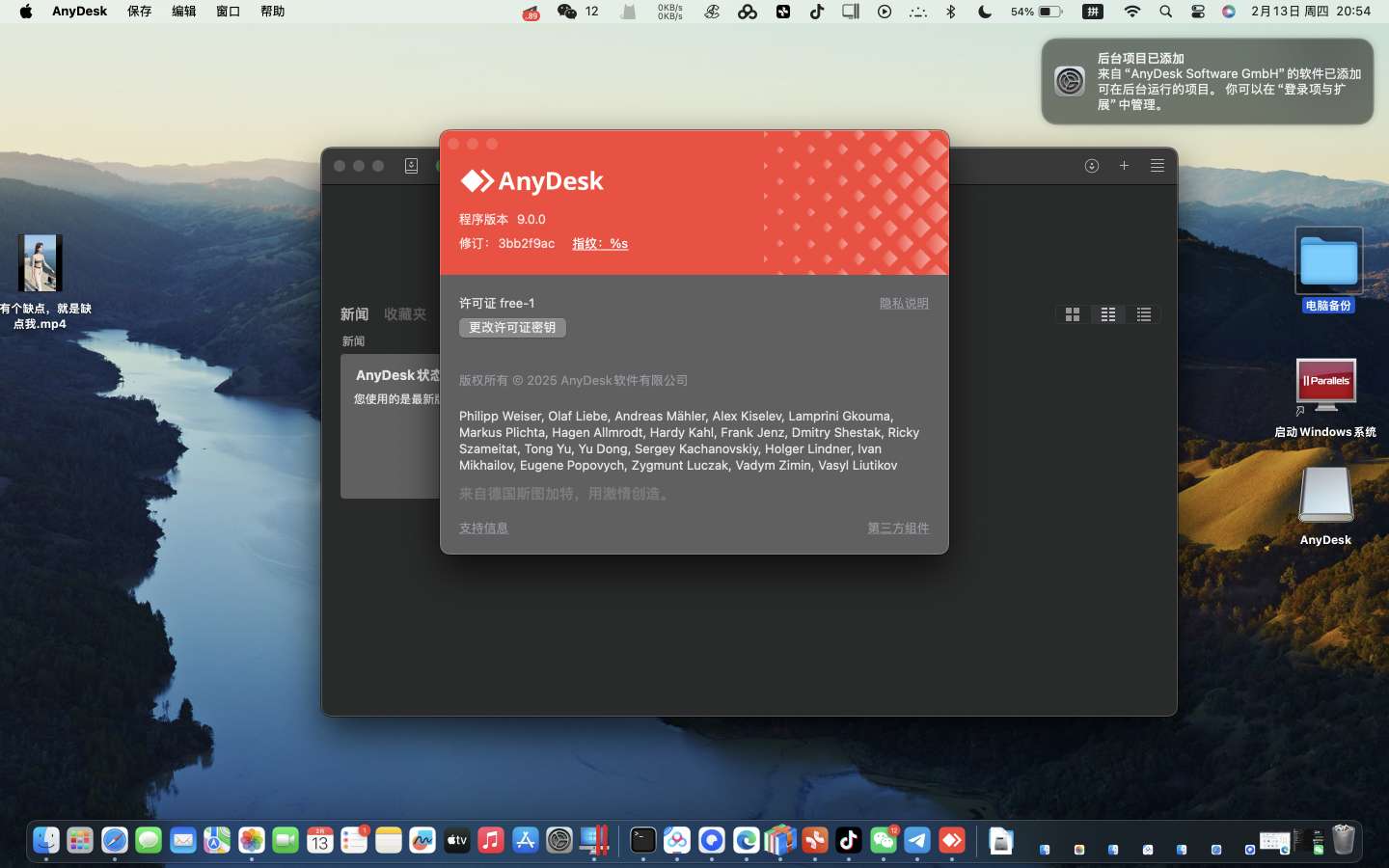Toggle Do Not Disturb moon icon

(985, 12)
